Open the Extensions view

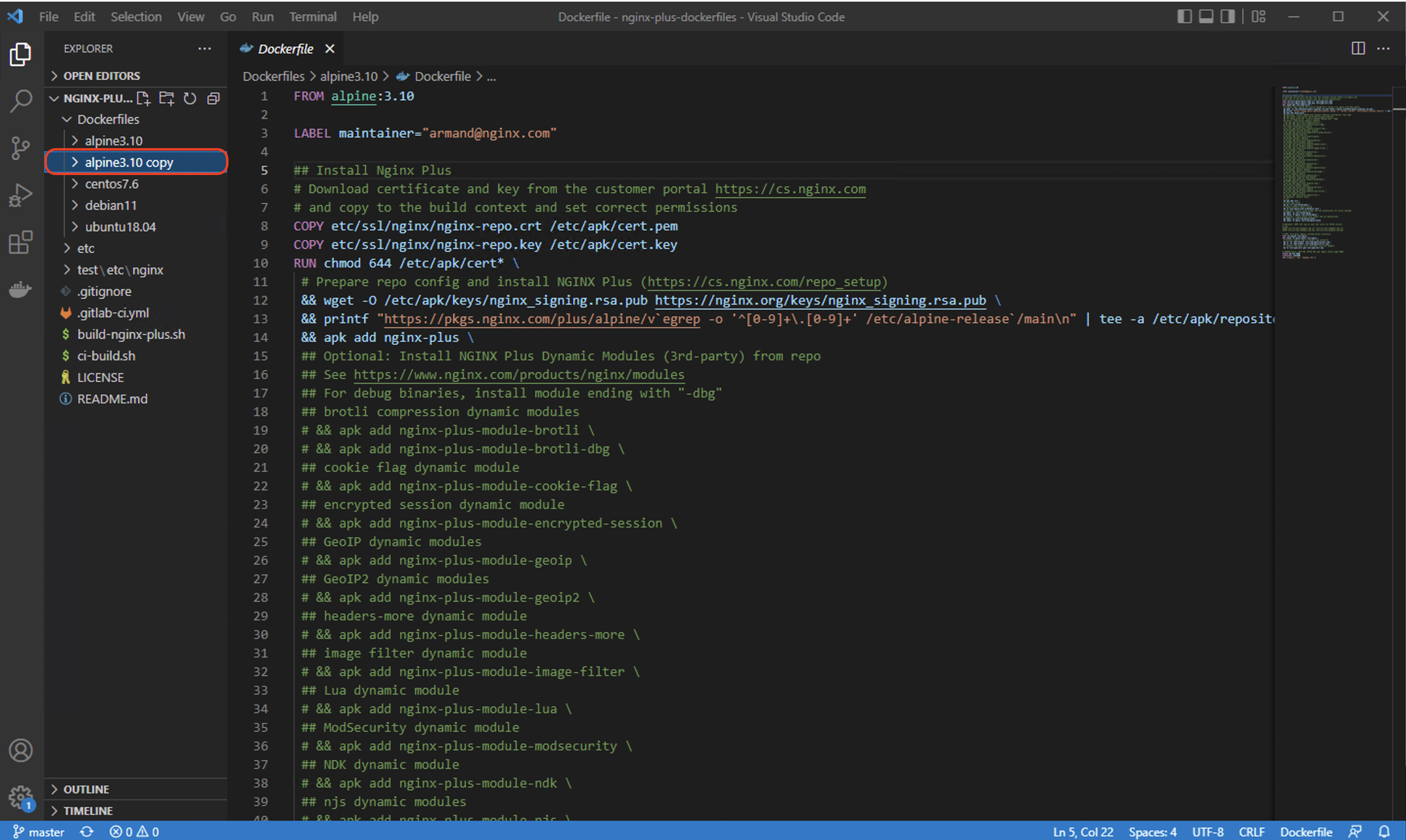pyautogui.click(x=21, y=242)
